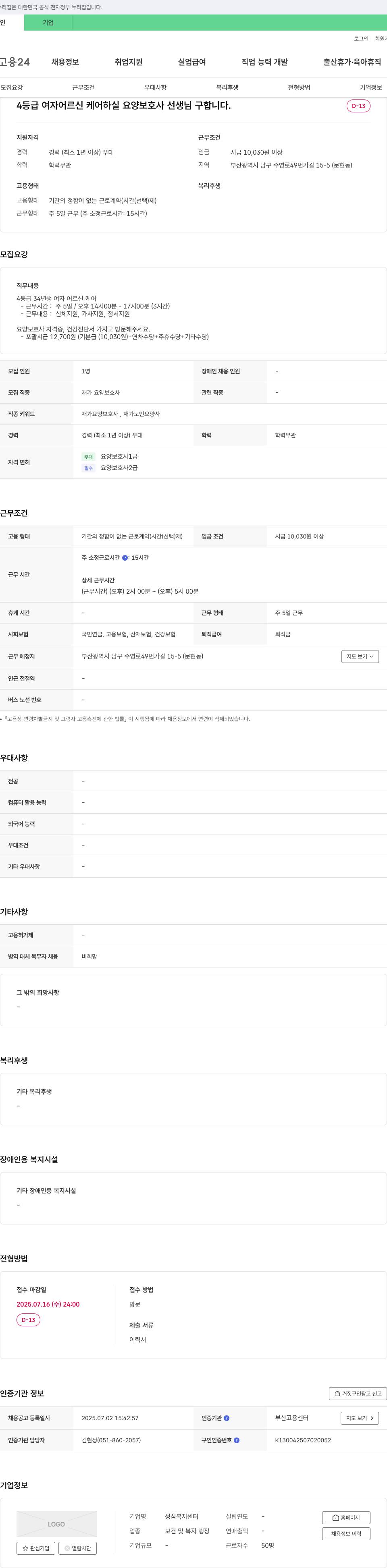Click the 구인인증번호 help question icon
Image resolution: width=387 pixels, height=1568 pixels.
tap(237, 1440)
